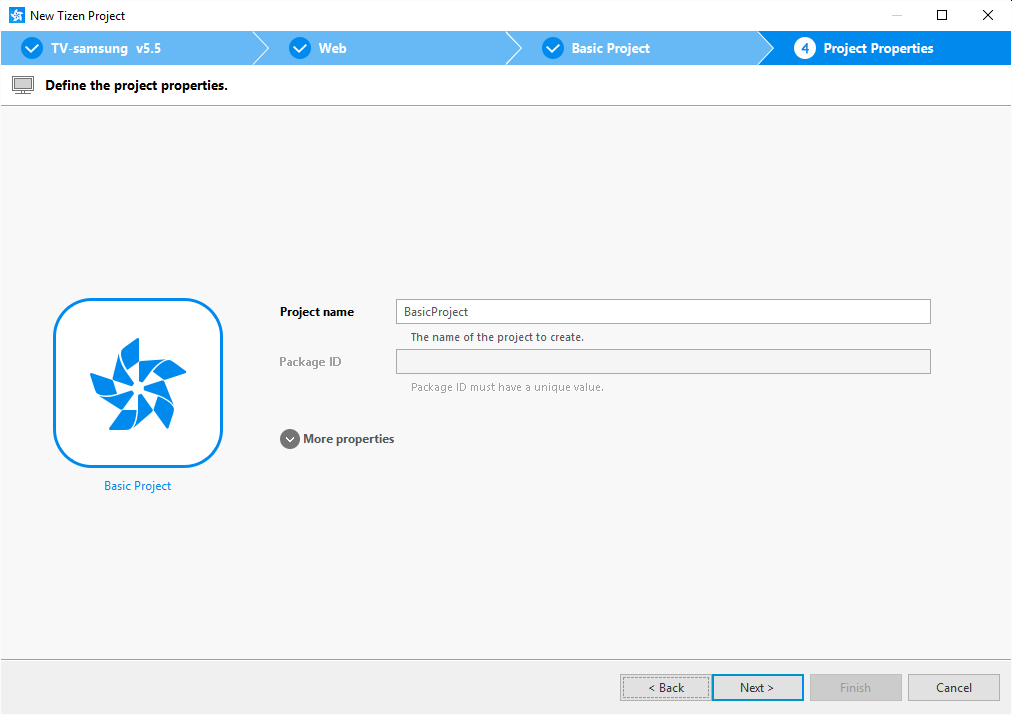Click the Package ID text field
This screenshot has height=715, width=1012.
click(663, 362)
